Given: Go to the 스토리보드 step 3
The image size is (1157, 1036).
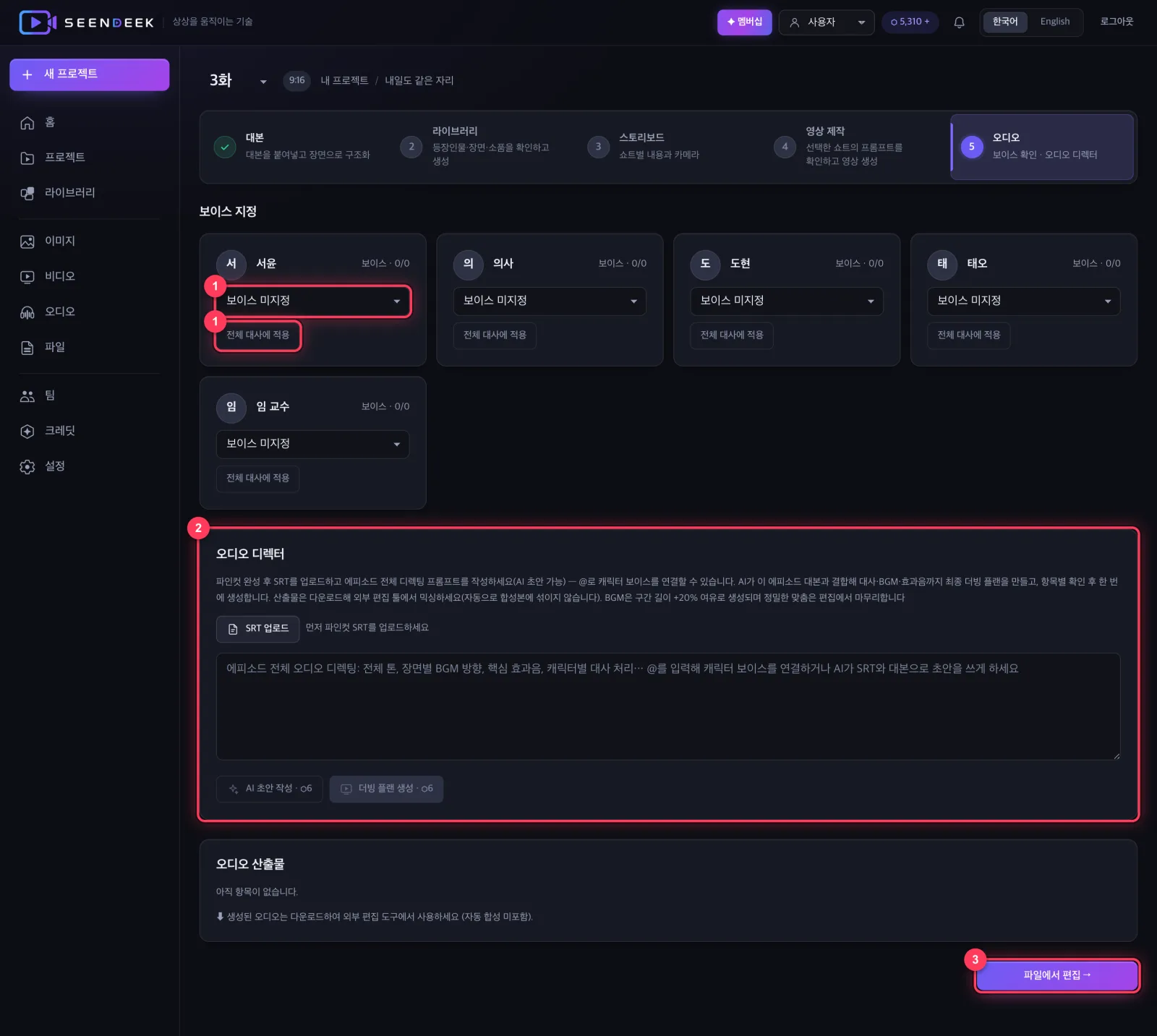Looking at the screenshot, I should pos(667,147).
